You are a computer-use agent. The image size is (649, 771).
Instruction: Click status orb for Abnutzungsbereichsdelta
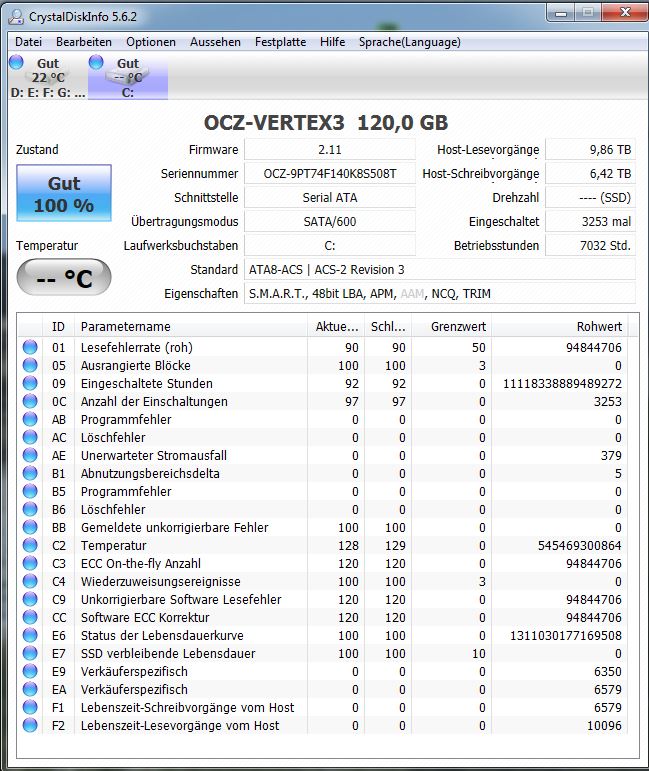(30, 473)
